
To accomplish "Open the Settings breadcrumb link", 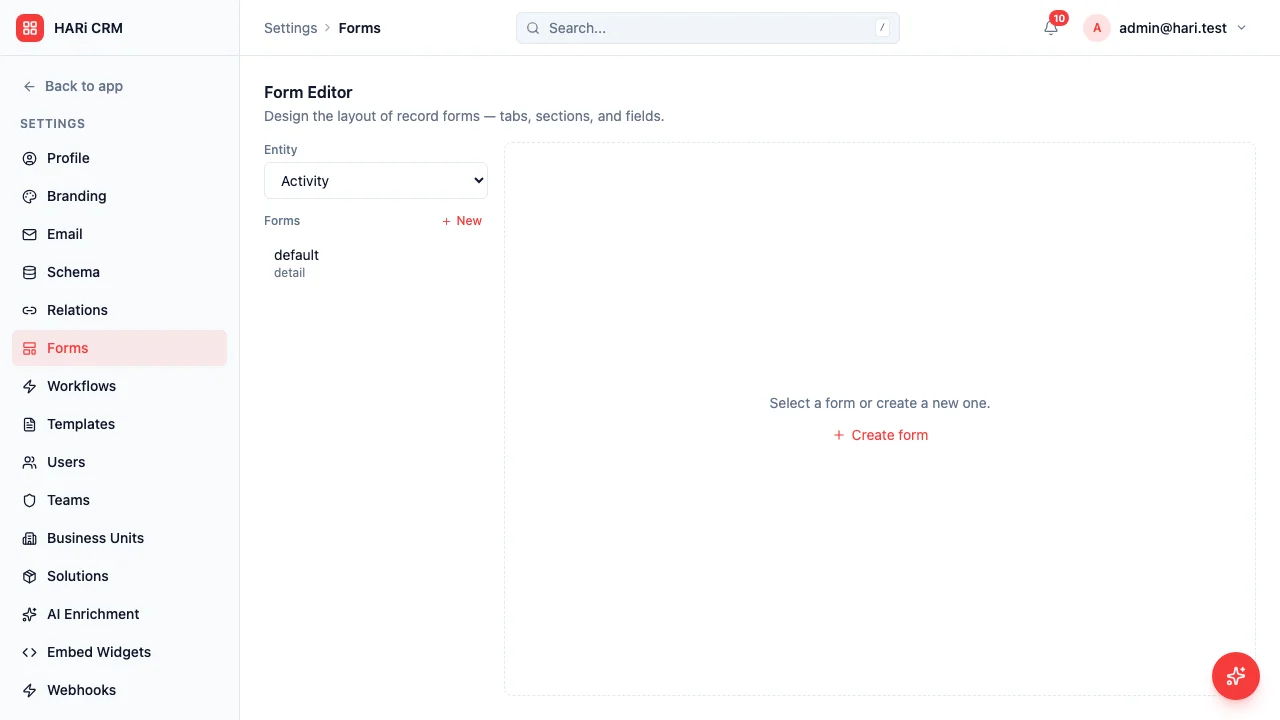I will pos(290,28).
